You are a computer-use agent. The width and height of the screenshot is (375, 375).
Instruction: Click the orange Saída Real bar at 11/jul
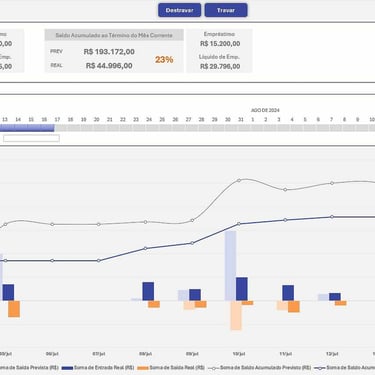coord(294,306)
